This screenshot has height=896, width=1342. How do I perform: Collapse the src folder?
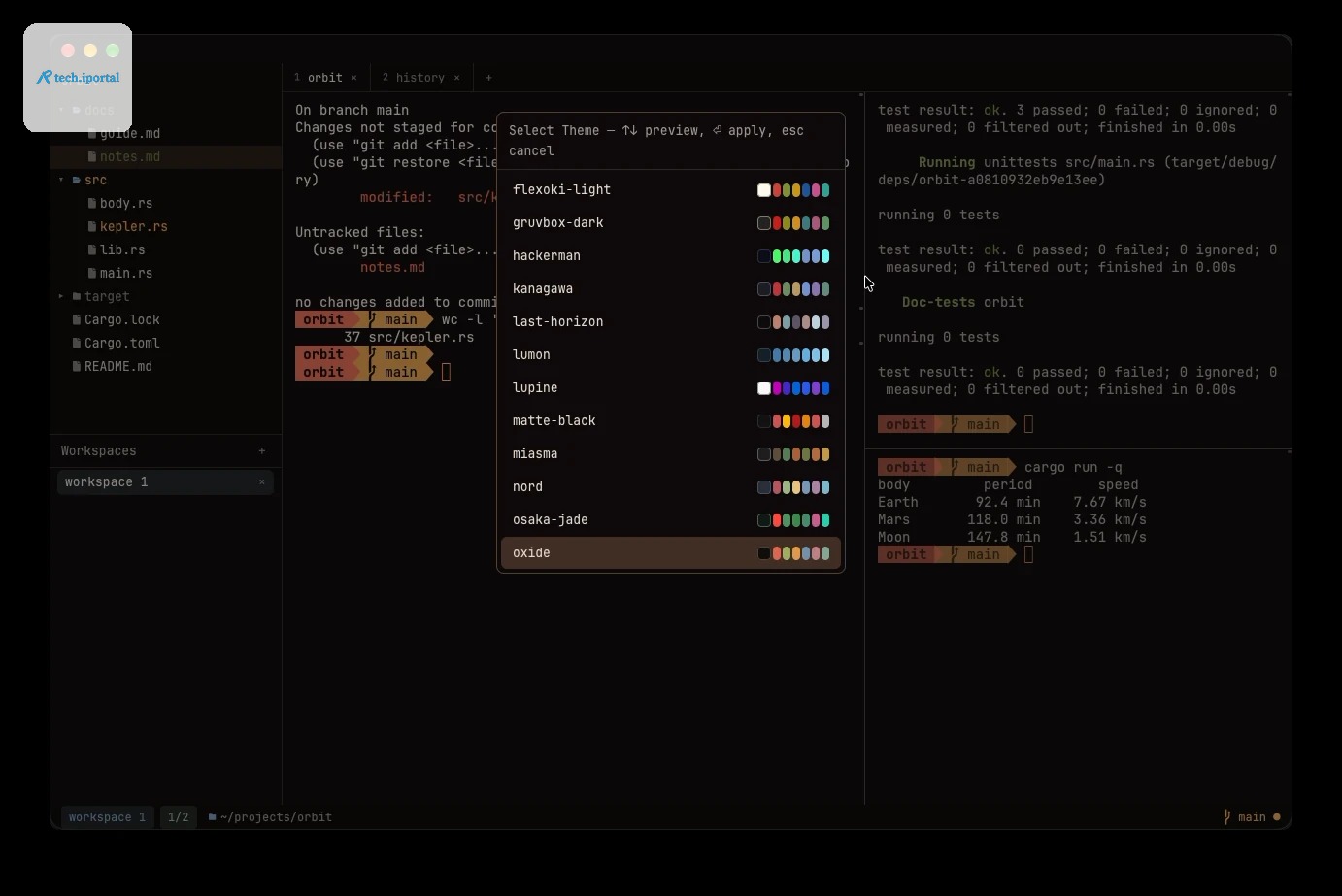coord(61,181)
